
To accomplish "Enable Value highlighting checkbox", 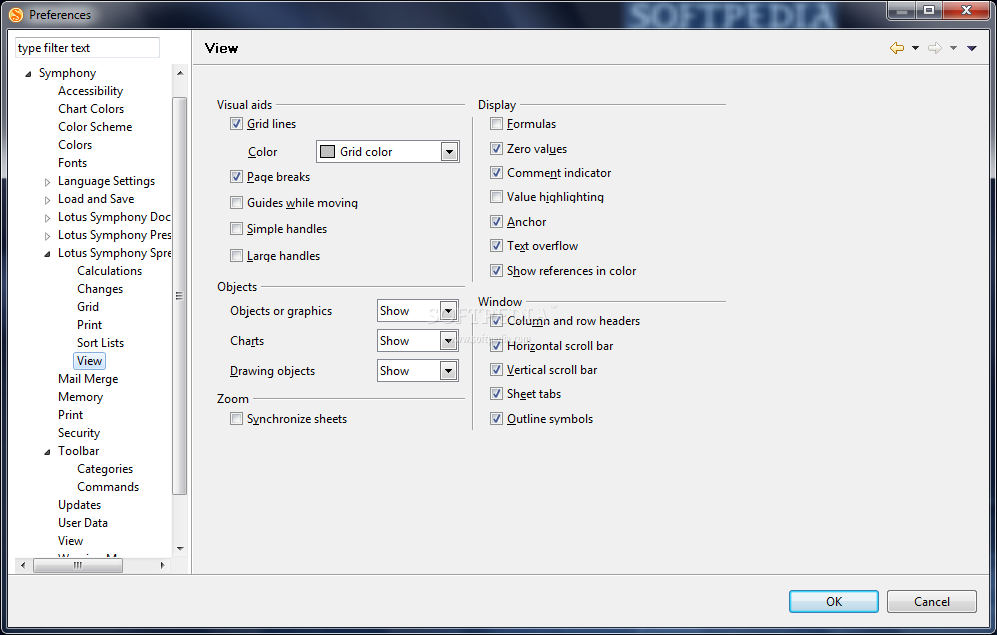I will point(497,197).
